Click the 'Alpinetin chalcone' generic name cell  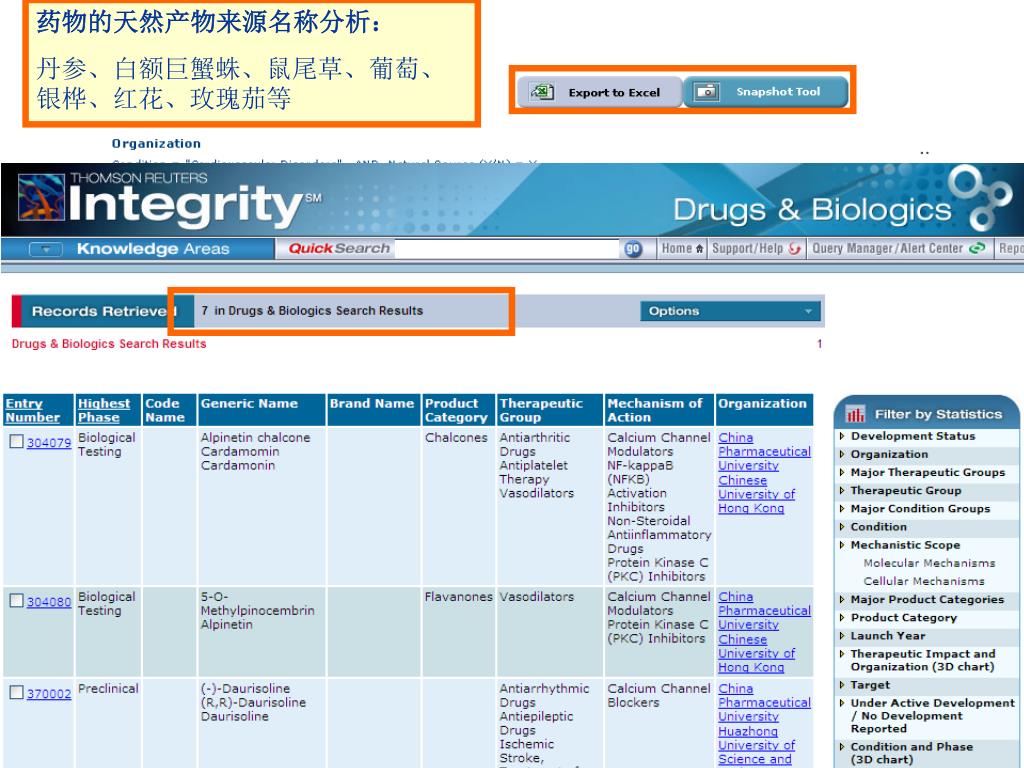(255, 438)
